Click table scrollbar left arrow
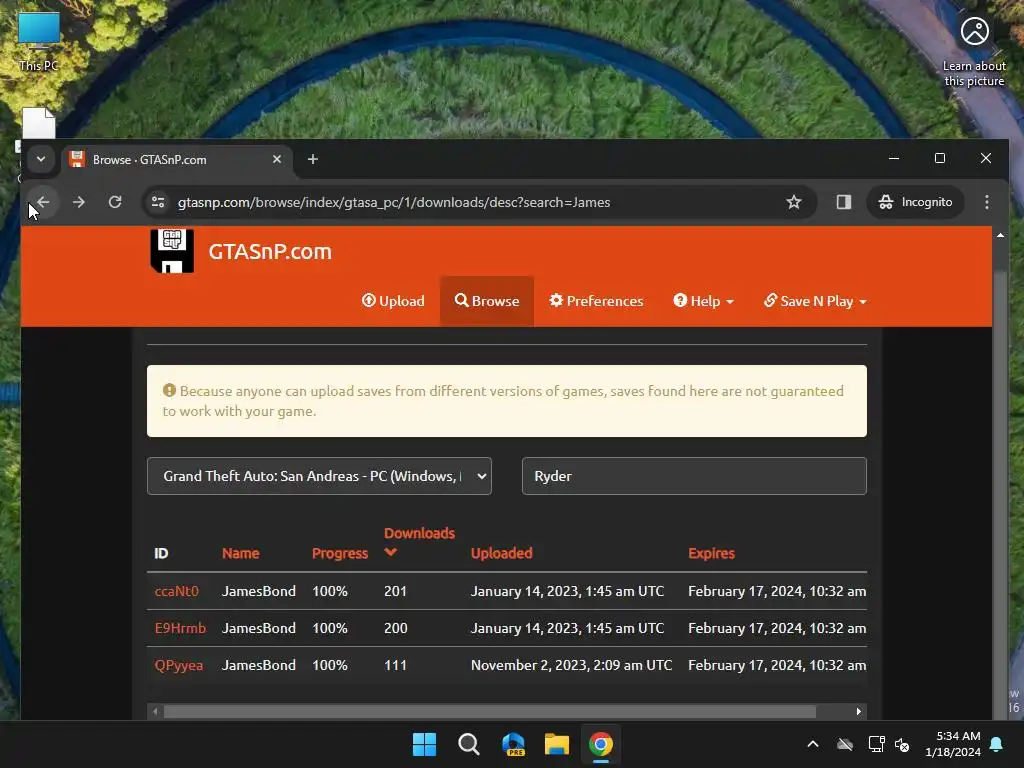Image resolution: width=1024 pixels, height=768 pixels. (x=155, y=712)
